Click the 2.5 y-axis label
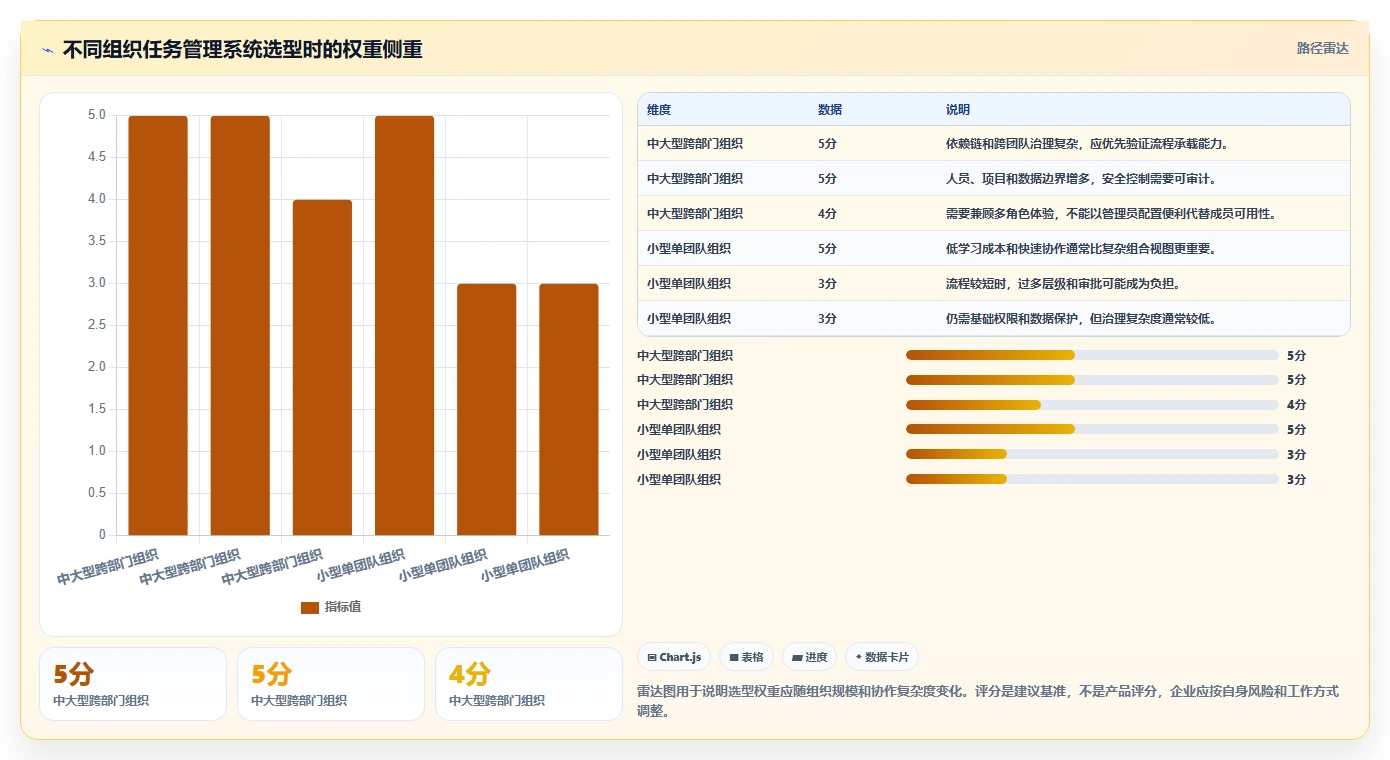 (x=96, y=325)
